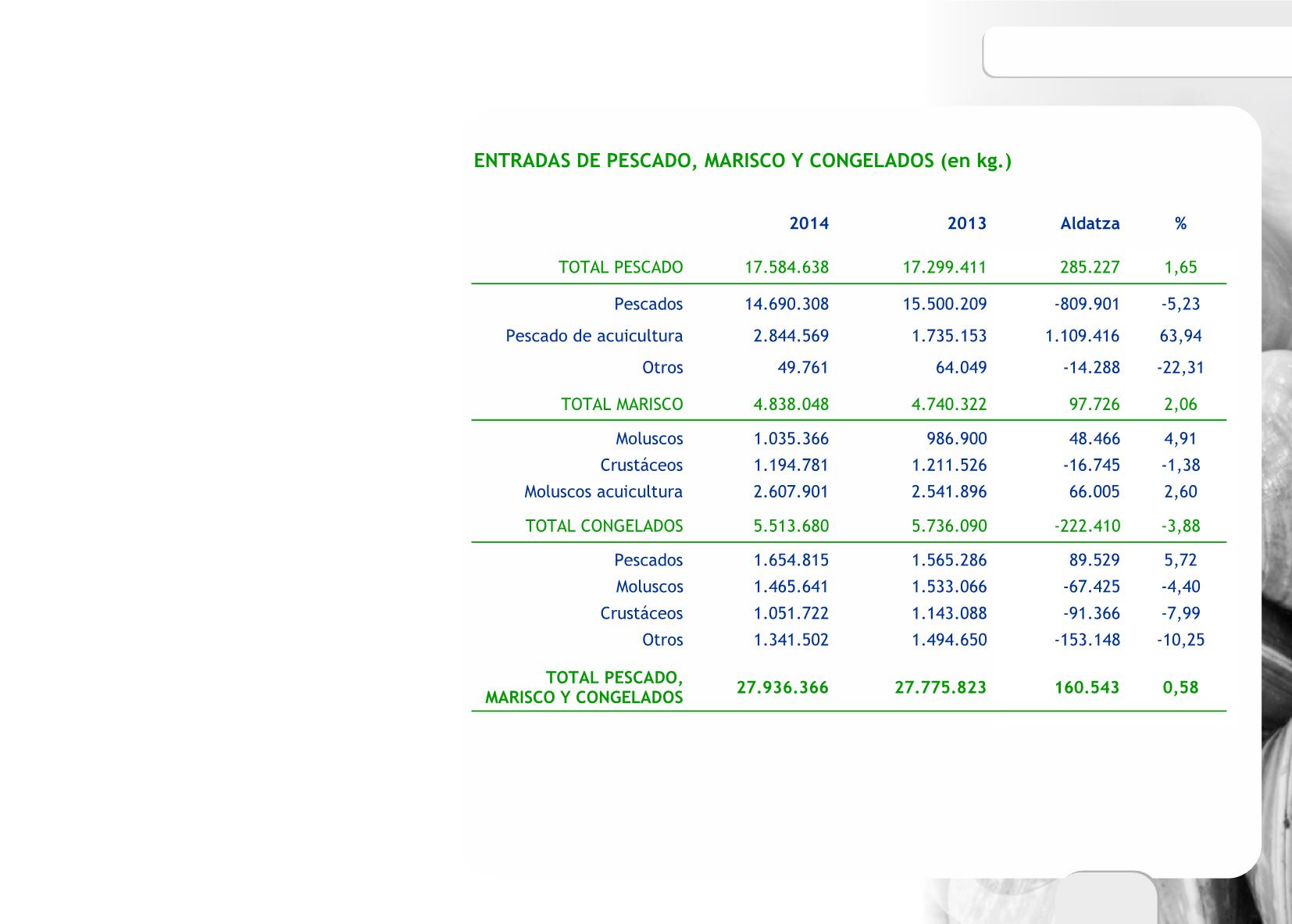Select the value 4.838.048
Viewport: 1292px width, 924px height.
click(791, 405)
